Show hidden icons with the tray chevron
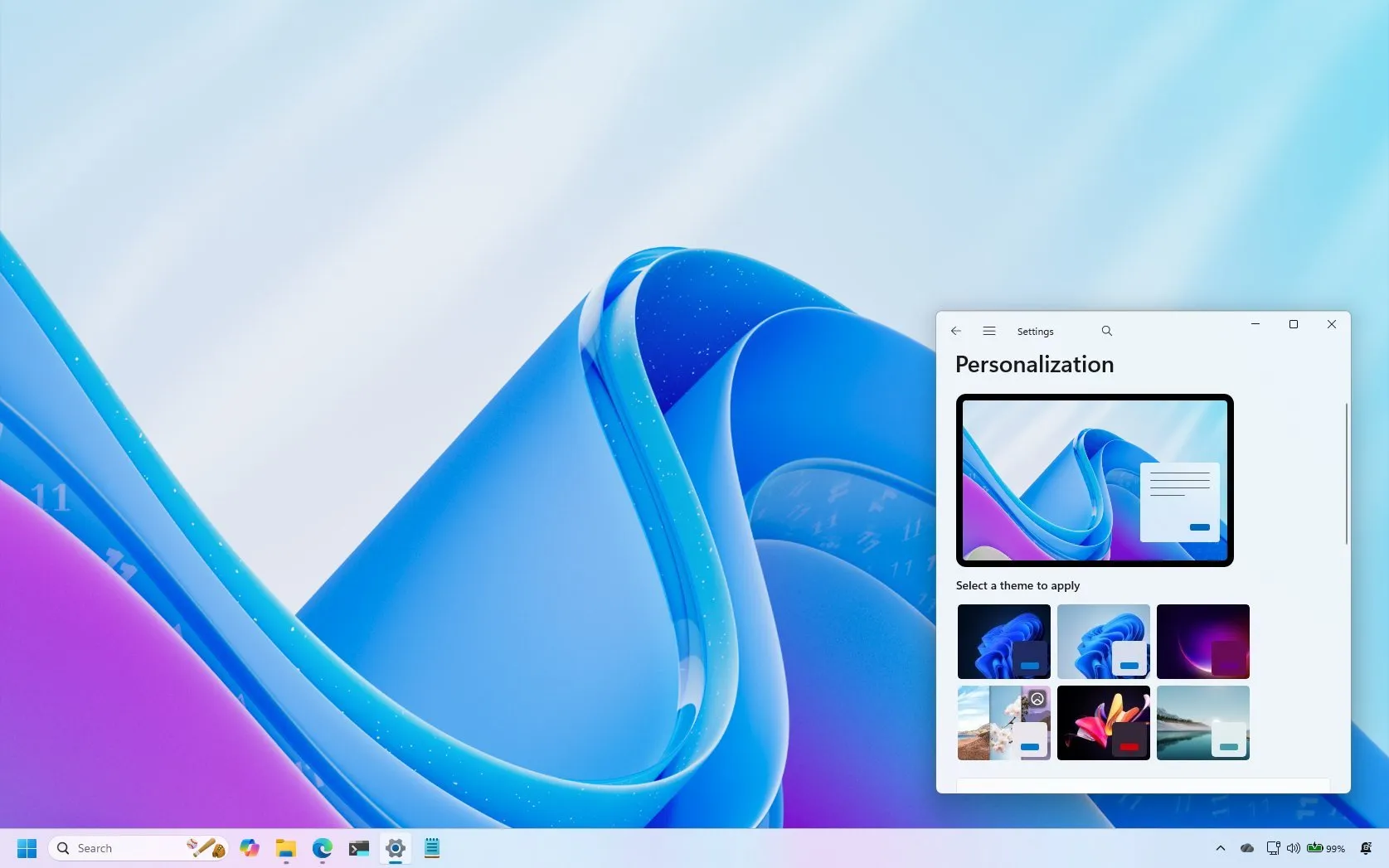The width and height of the screenshot is (1389, 868). tap(1219, 848)
